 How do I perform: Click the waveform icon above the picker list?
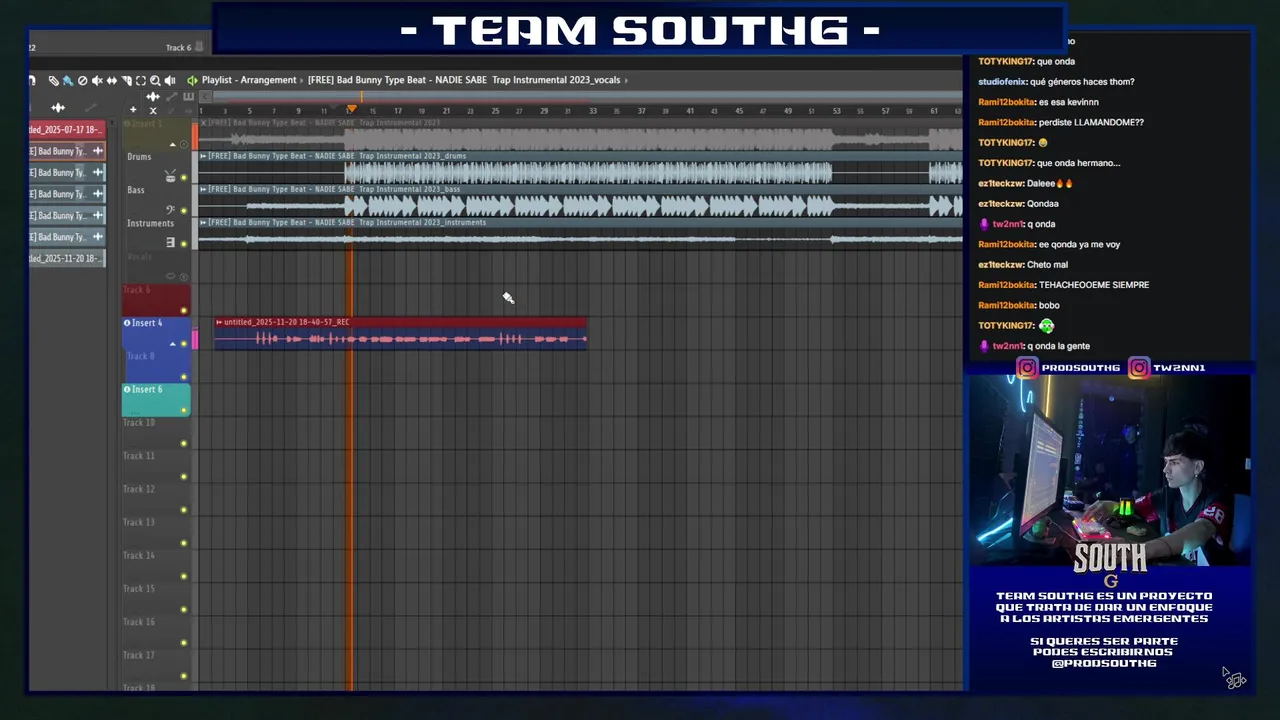click(58, 108)
